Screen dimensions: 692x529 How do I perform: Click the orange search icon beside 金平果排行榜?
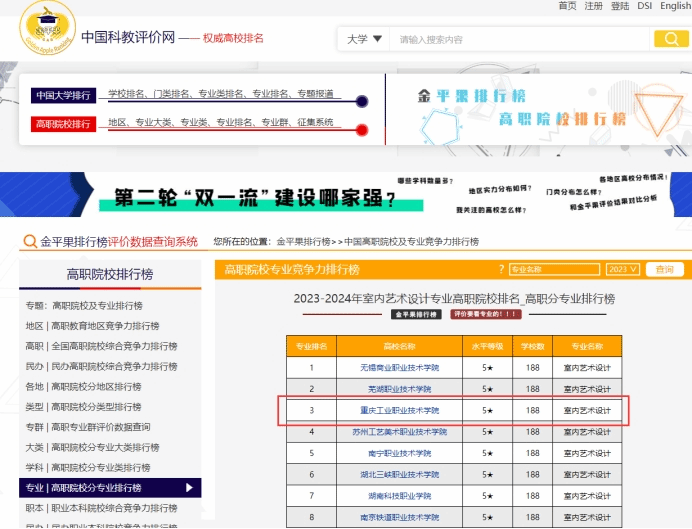(x=31, y=242)
